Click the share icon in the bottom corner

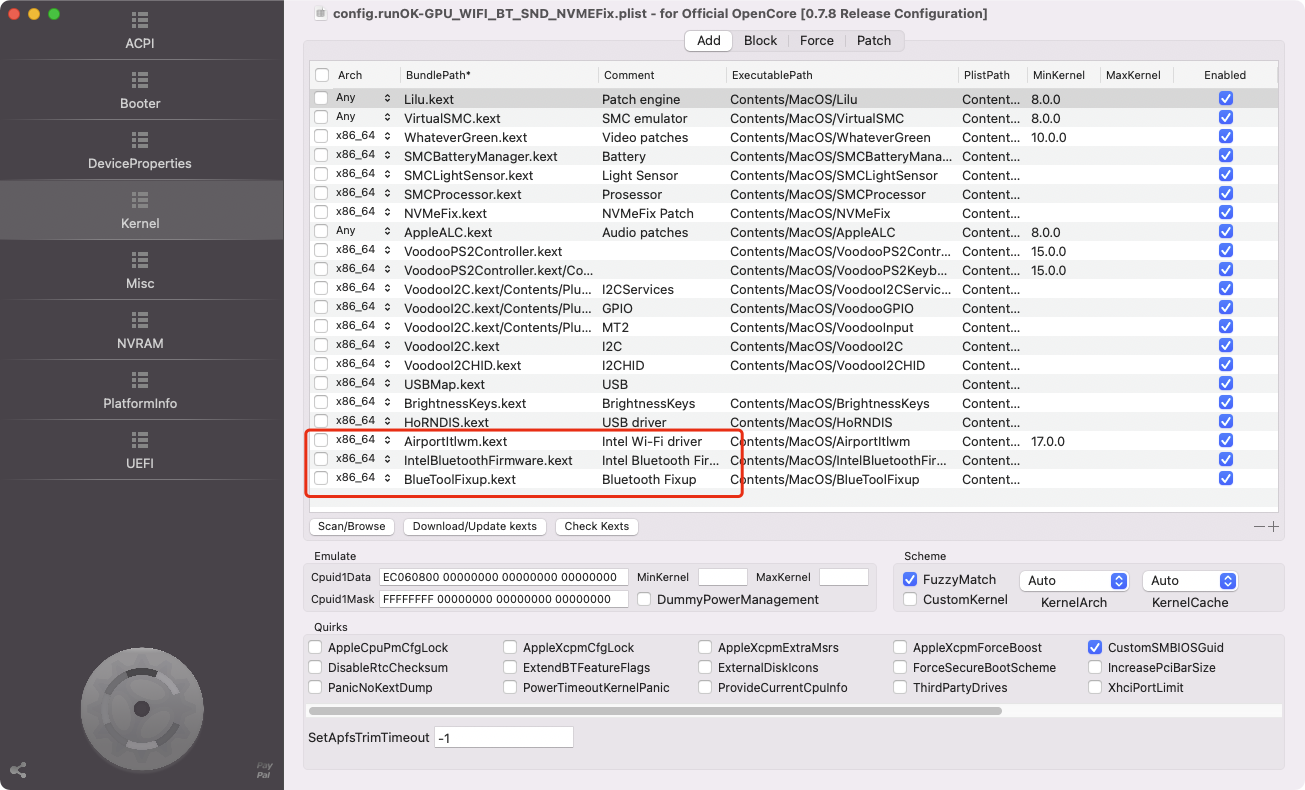(16, 770)
